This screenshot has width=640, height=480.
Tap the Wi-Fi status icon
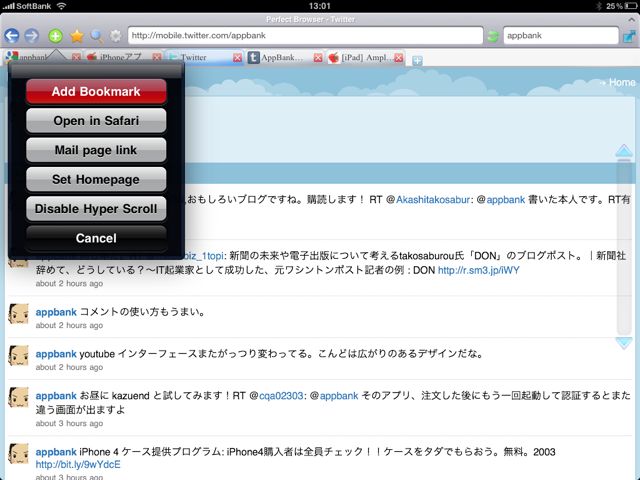[61, 6]
